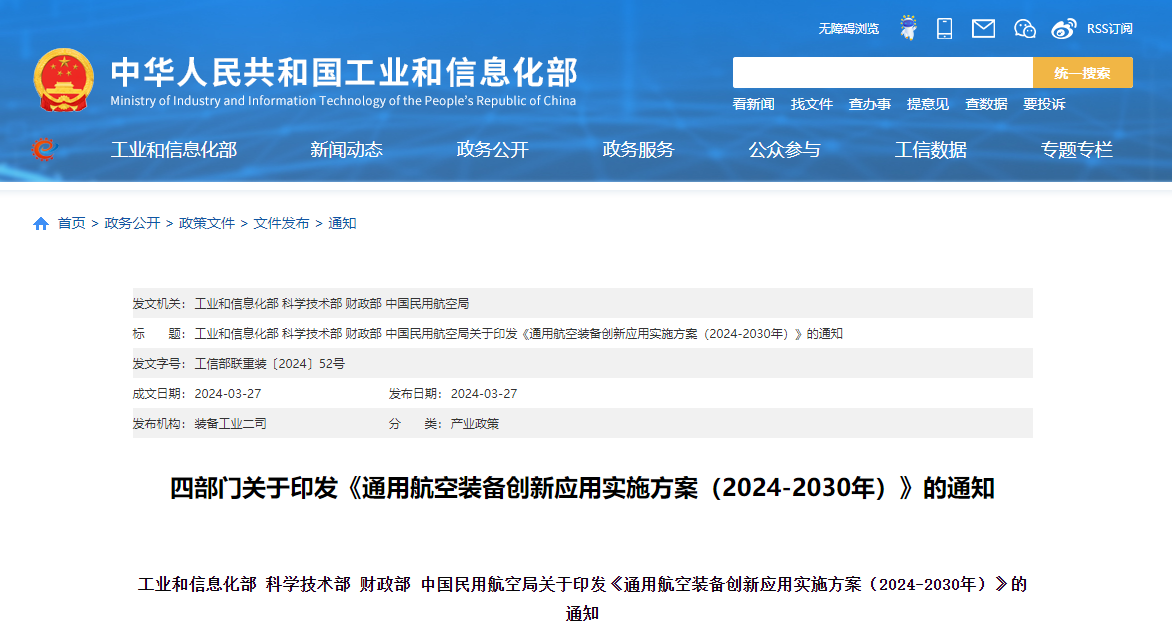Click the email envelope icon
The width and height of the screenshot is (1172, 625).
tap(983, 28)
